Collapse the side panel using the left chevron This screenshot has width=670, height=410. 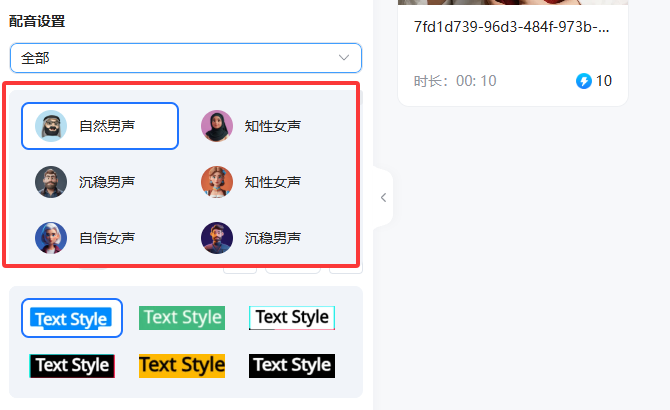tap(383, 198)
